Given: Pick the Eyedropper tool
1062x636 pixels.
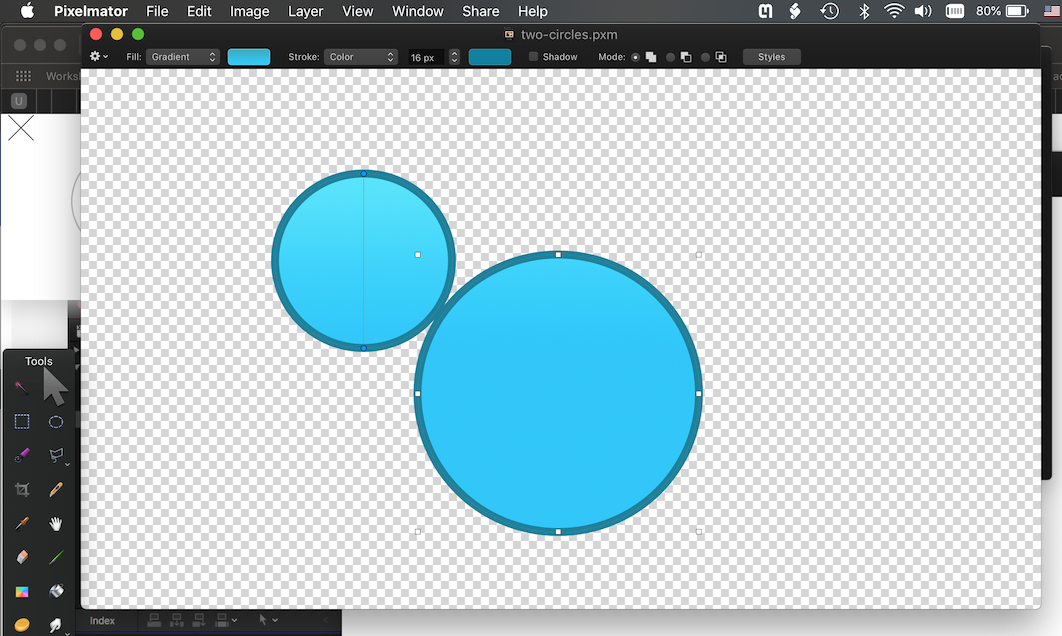Looking at the screenshot, I should (22, 523).
